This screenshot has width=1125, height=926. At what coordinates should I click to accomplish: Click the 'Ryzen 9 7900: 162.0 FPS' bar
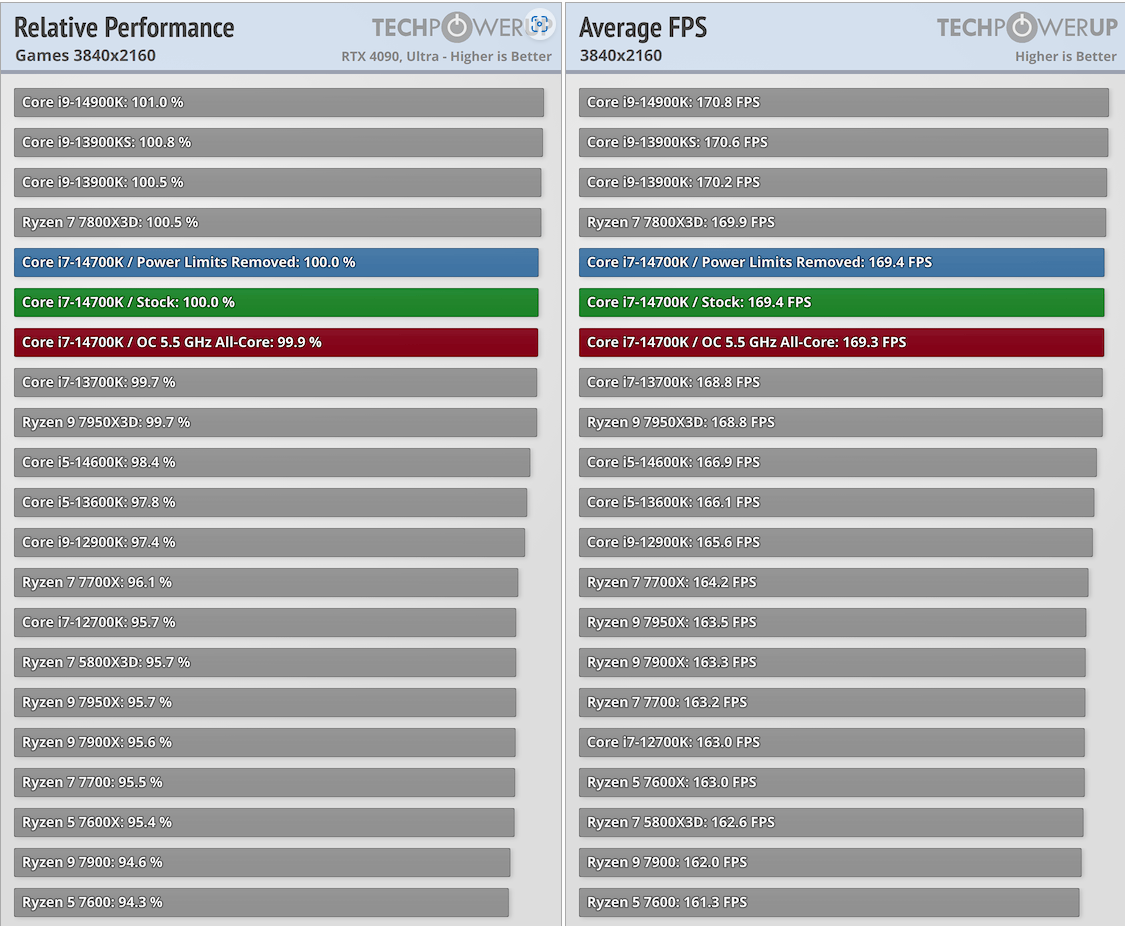pyautogui.click(x=830, y=863)
